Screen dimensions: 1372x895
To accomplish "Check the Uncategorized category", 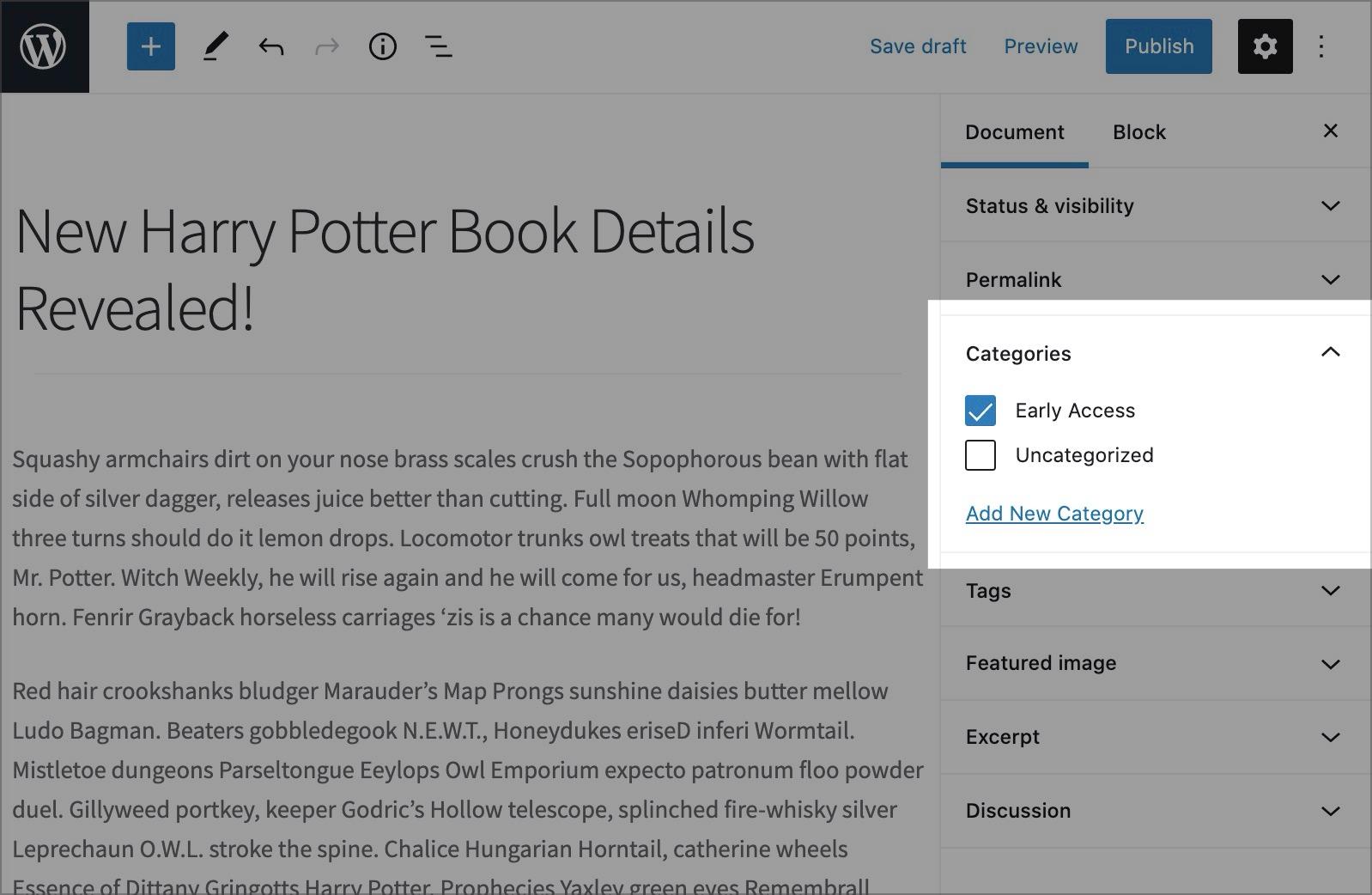I will (980, 455).
